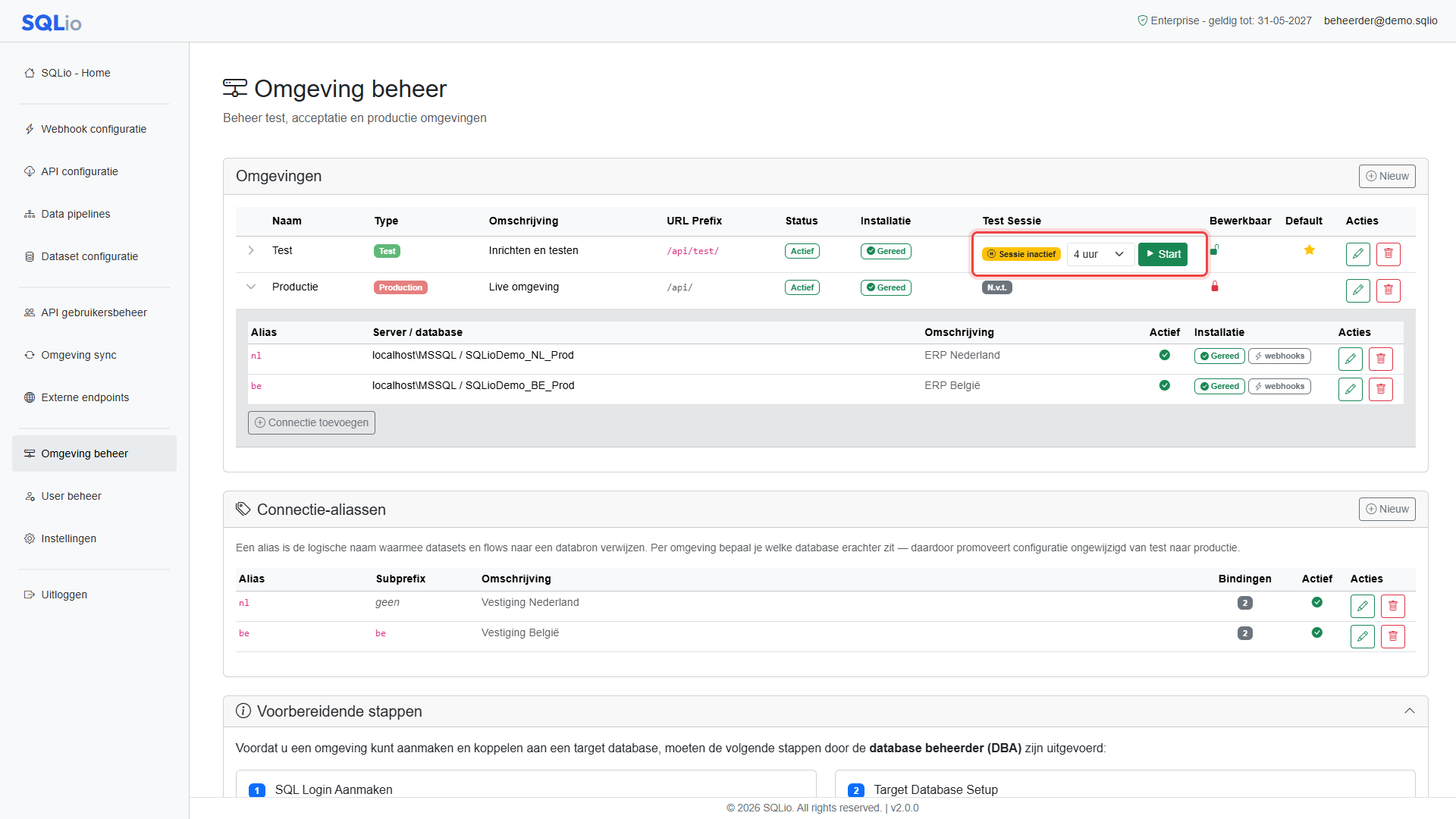
Task: Delete the SQLioDemo_BE_Prod connection
Action: (x=1380, y=389)
